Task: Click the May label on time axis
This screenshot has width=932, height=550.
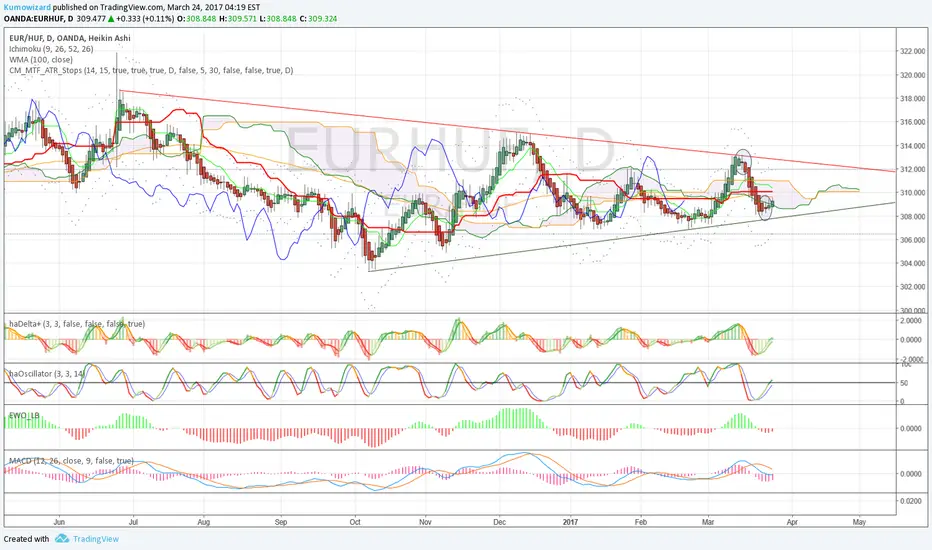Action: click(x=859, y=522)
